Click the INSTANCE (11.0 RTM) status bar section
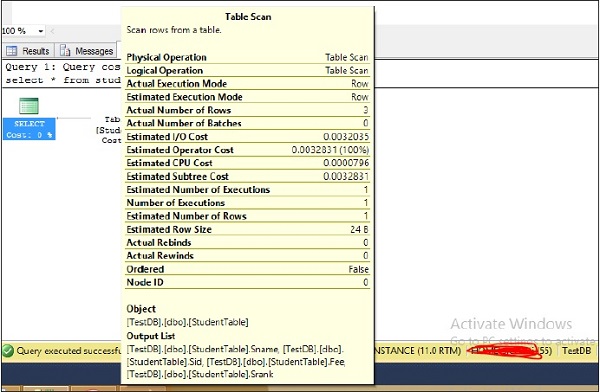600x392 pixels. pos(418,351)
